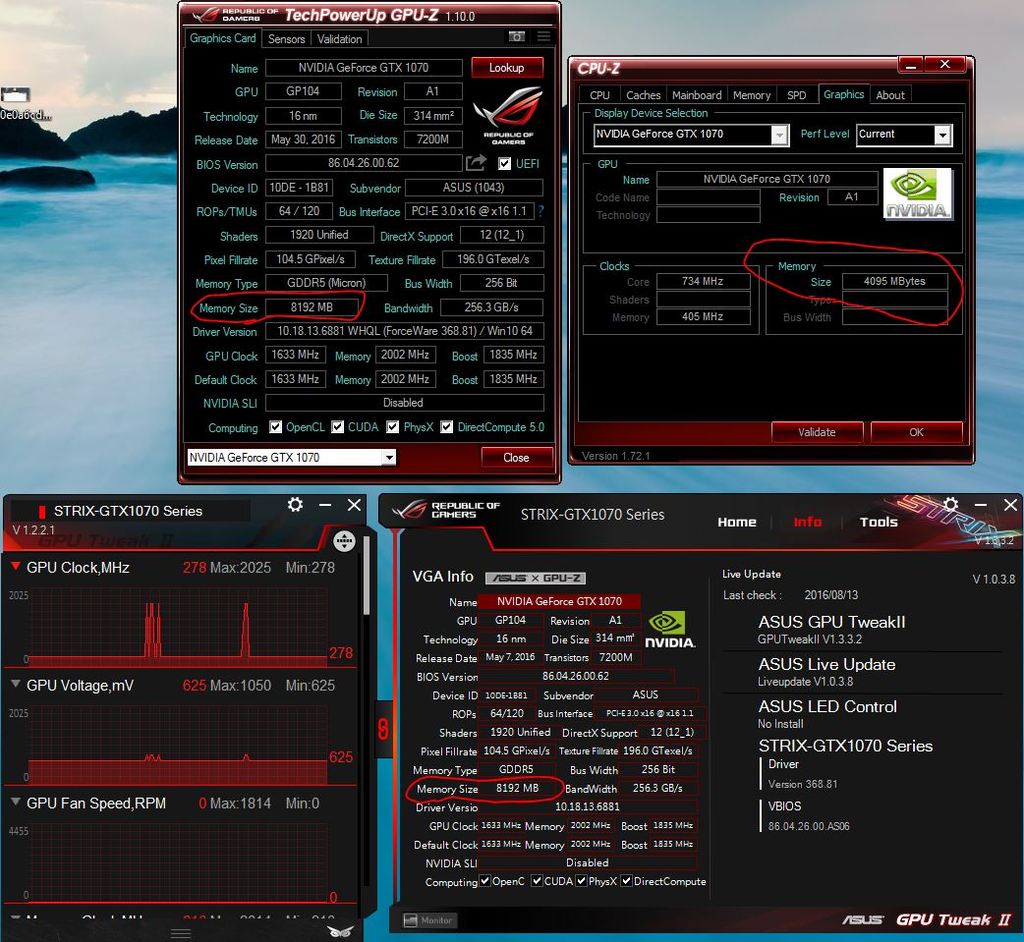The image size is (1024, 942).
Task: Collapse the GPU Voltage,mV graph section
Action: tap(15, 684)
